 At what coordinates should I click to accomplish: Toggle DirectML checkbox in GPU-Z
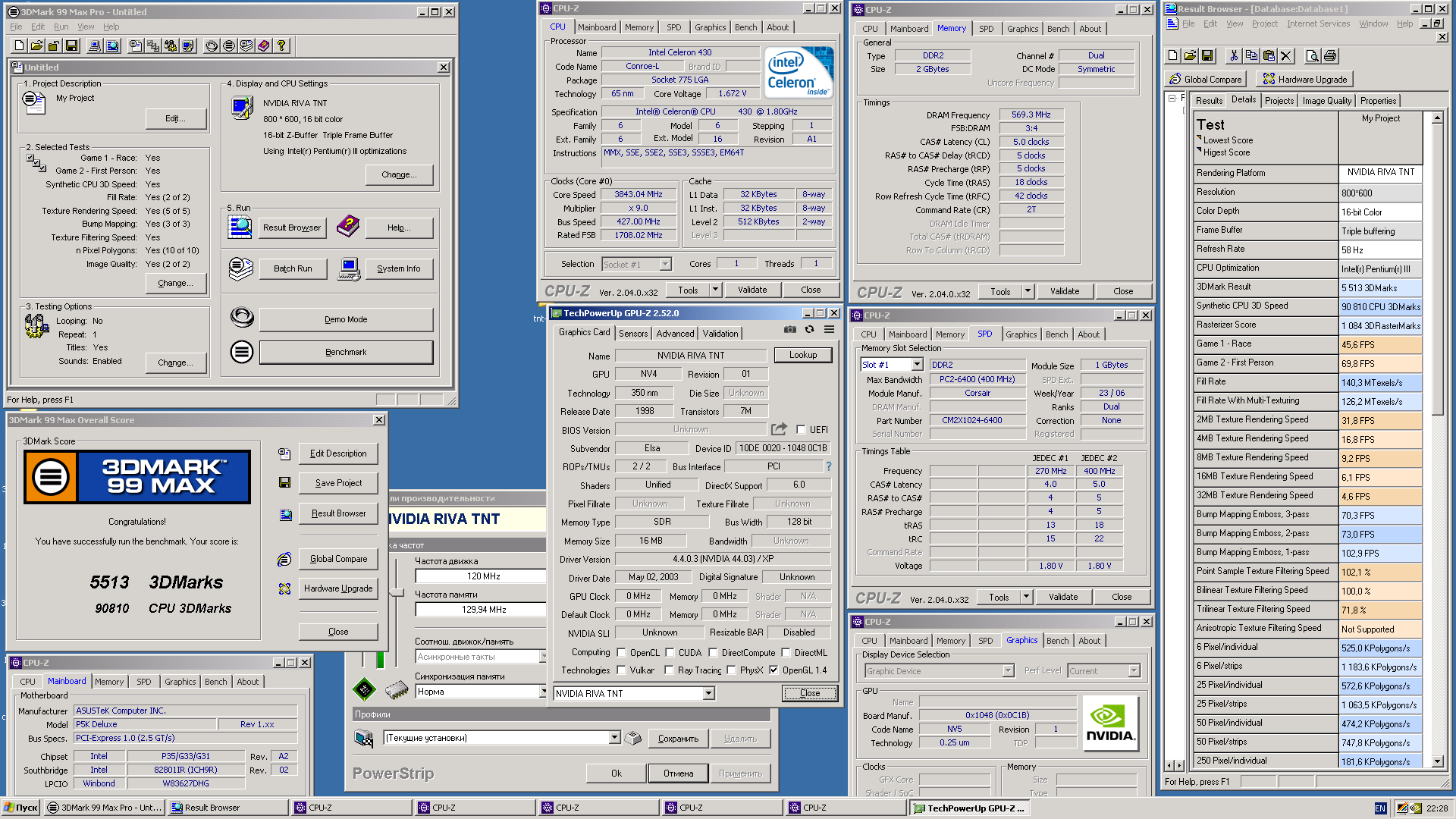[x=786, y=653]
